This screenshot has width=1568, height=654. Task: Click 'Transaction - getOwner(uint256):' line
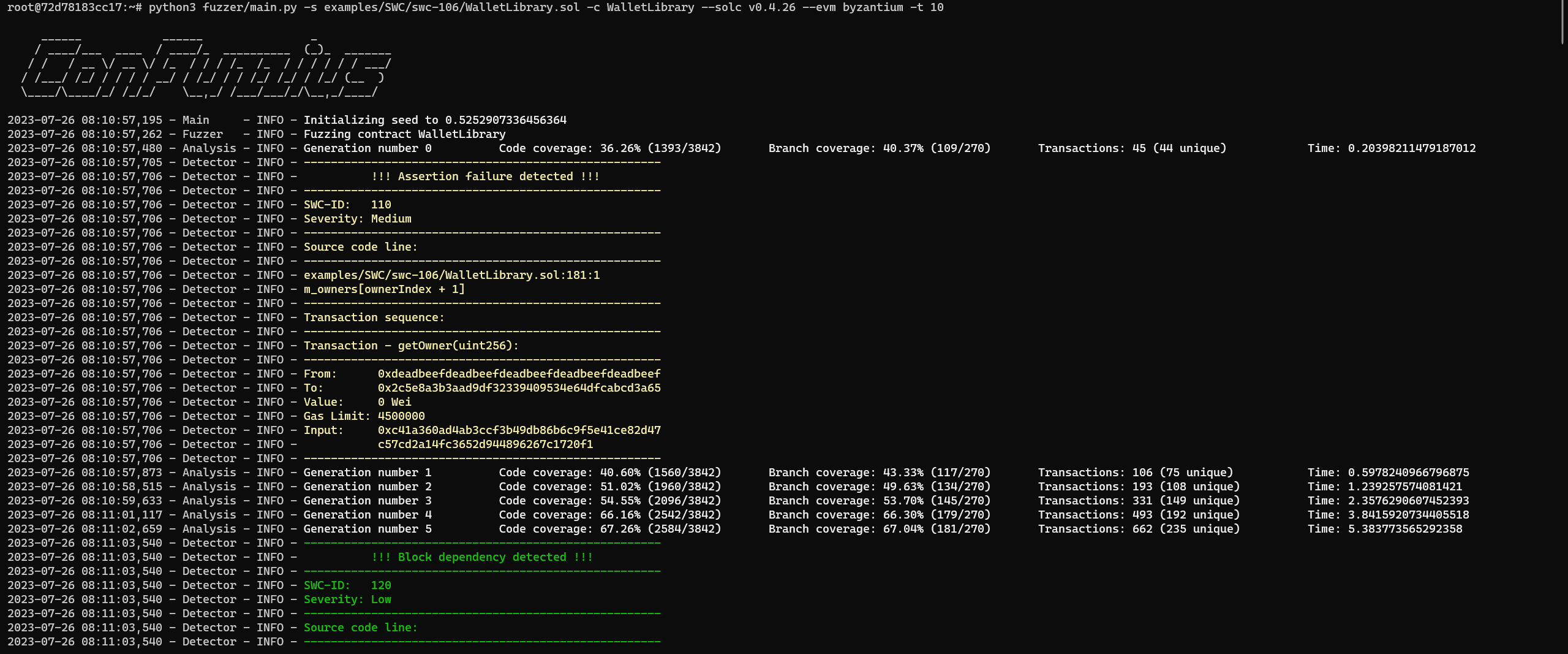tap(411, 346)
